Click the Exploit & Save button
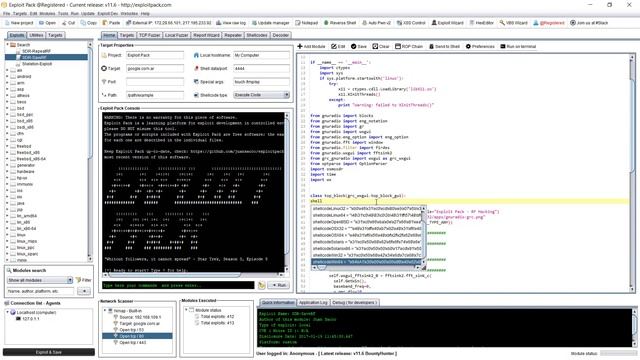 (x=49, y=352)
